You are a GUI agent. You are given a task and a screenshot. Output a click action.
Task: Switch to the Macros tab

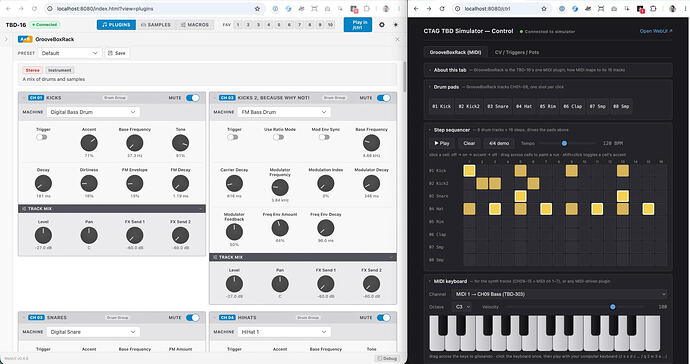(x=195, y=25)
